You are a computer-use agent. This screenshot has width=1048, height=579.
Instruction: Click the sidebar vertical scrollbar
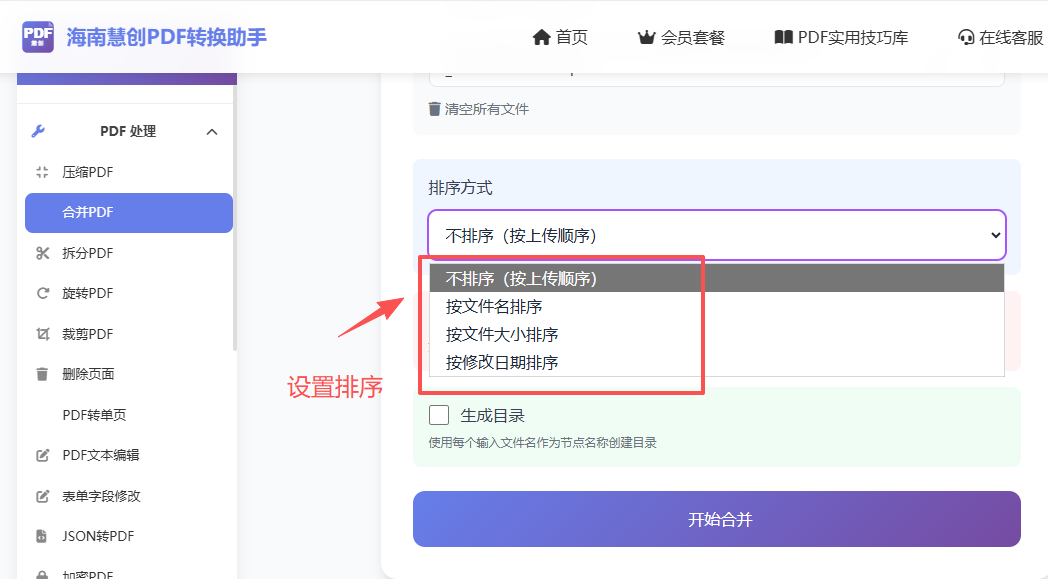(x=235, y=217)
